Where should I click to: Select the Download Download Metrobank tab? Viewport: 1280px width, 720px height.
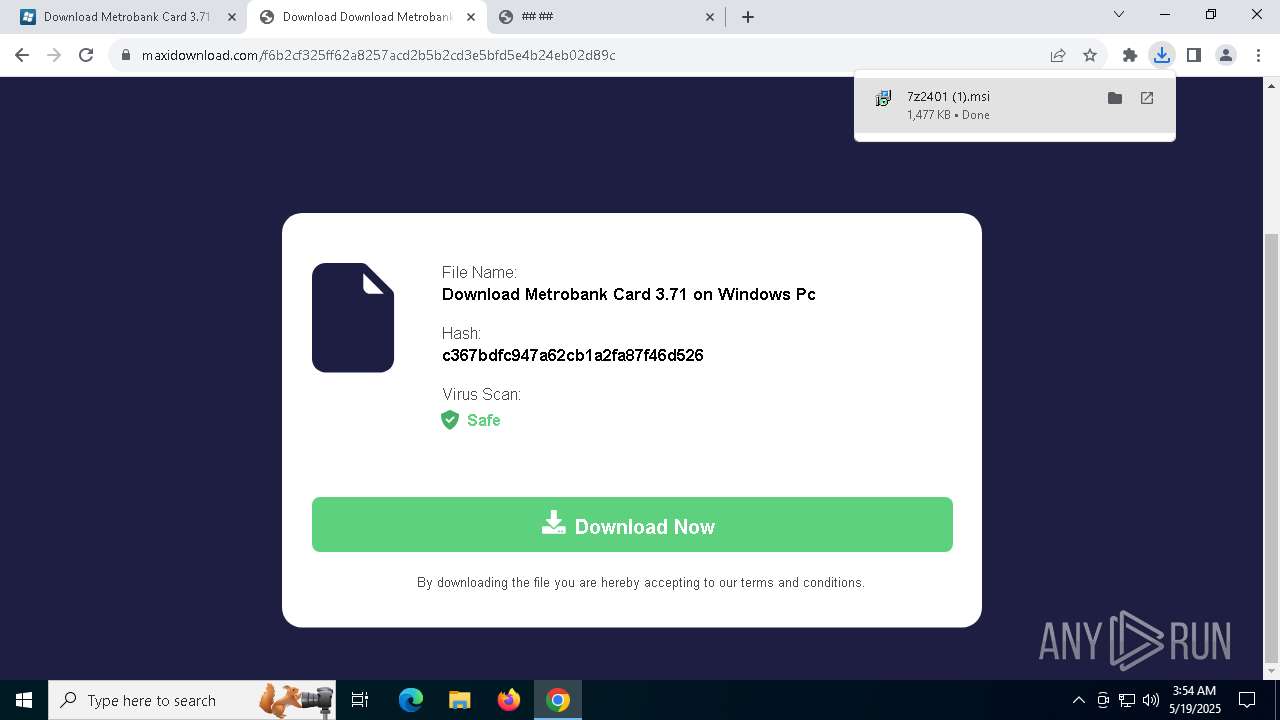(x=366, y=17)
